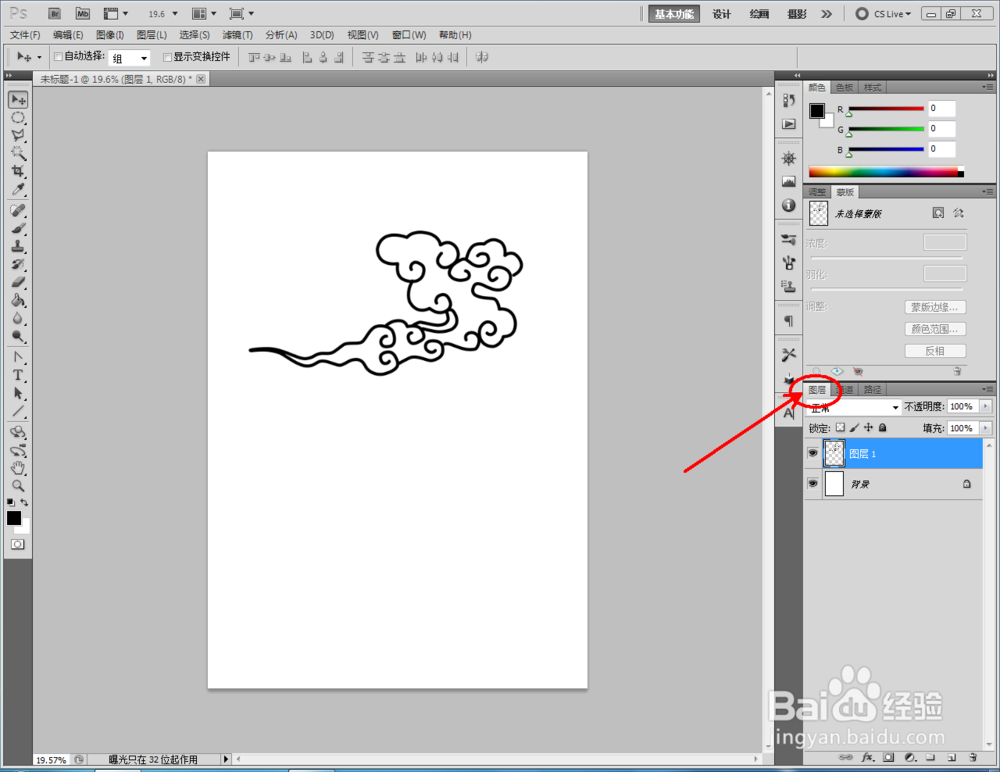Select the Blur tool
The image size is (1000, 772).
(18, 318)
